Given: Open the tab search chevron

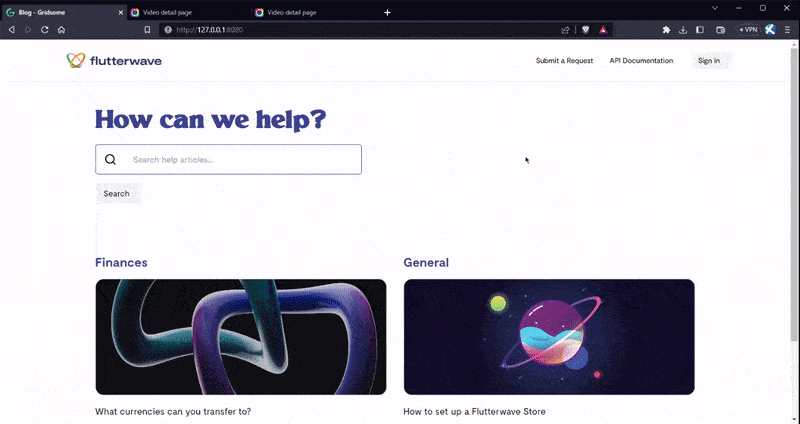Looking at the screenshot, I should click(715, 8).
